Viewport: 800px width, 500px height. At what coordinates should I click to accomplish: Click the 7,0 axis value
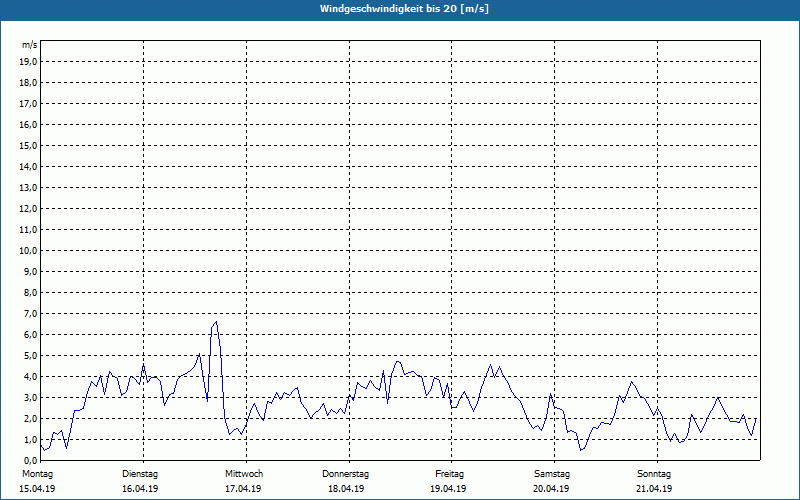[x=31, y=314]
